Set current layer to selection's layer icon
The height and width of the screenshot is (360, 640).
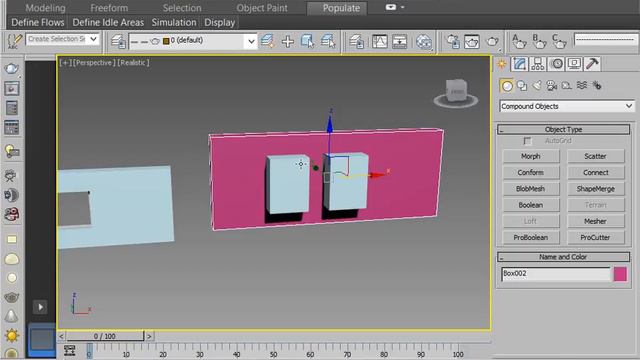pos(328,41)
